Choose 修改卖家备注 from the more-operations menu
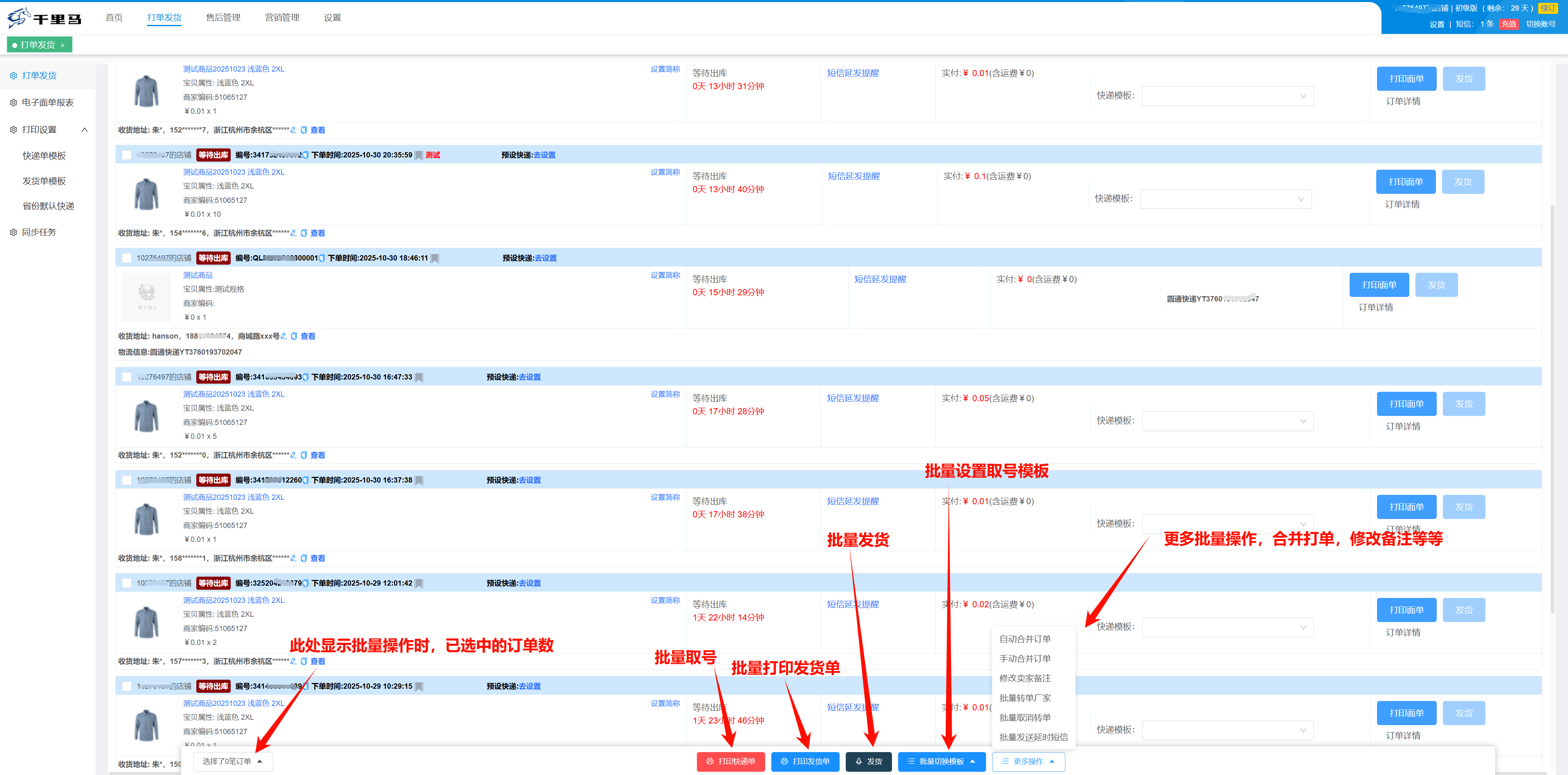This screenshot has height=775, width=1568. [1024, 678]
